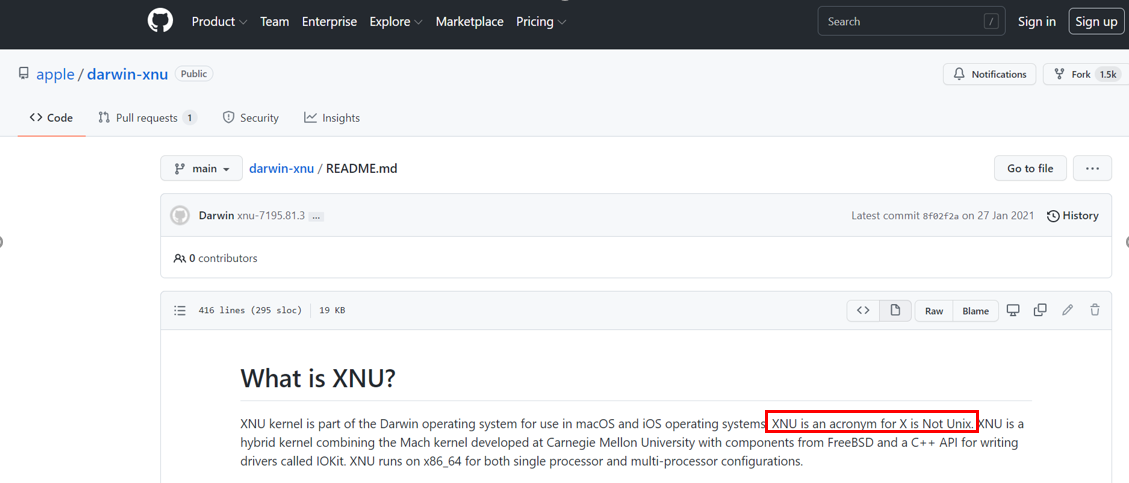Display the rendered file view
This screenshot has width=1129, height=483.
895,310
